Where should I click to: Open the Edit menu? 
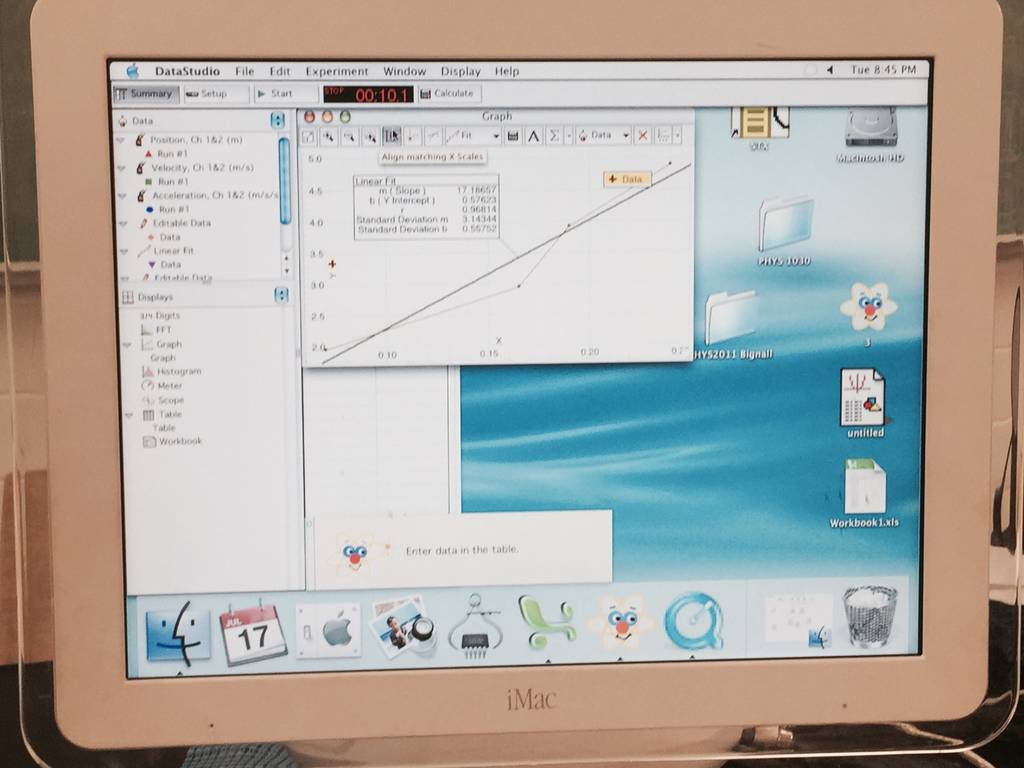click(280, 71)
